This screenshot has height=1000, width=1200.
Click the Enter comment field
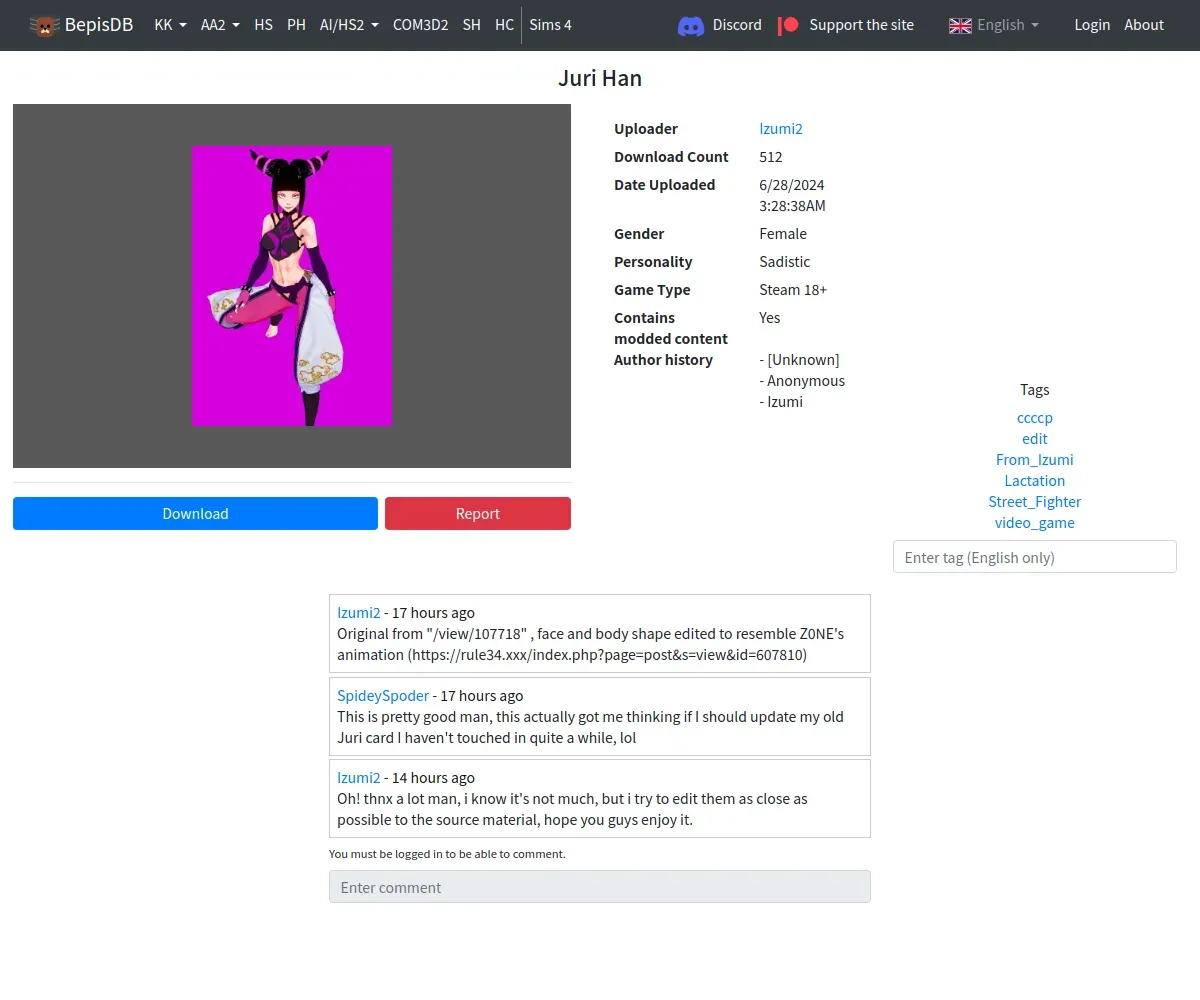[x=600, y=887]
